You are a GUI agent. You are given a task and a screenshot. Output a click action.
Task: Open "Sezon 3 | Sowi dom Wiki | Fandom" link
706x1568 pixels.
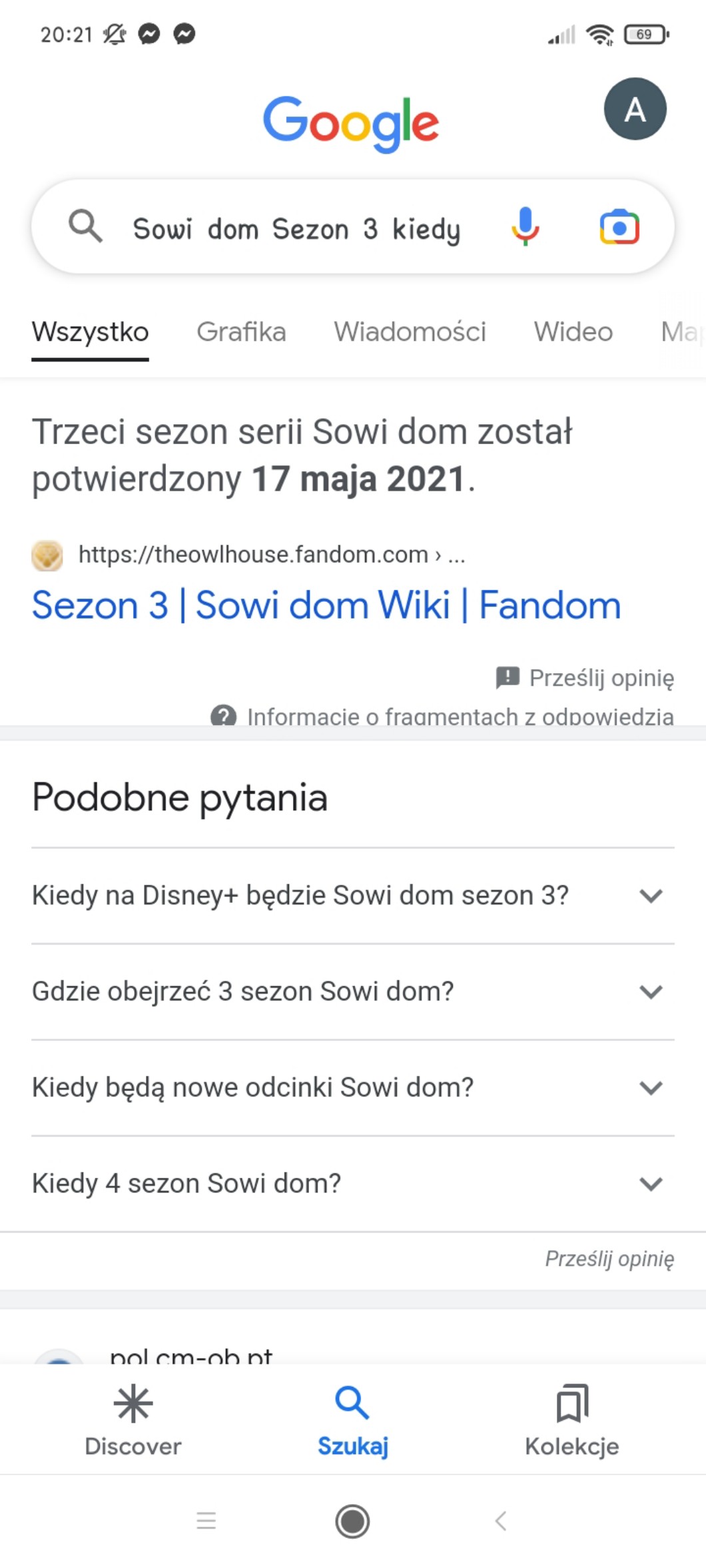pyautogui.click(x=326, y=605)
